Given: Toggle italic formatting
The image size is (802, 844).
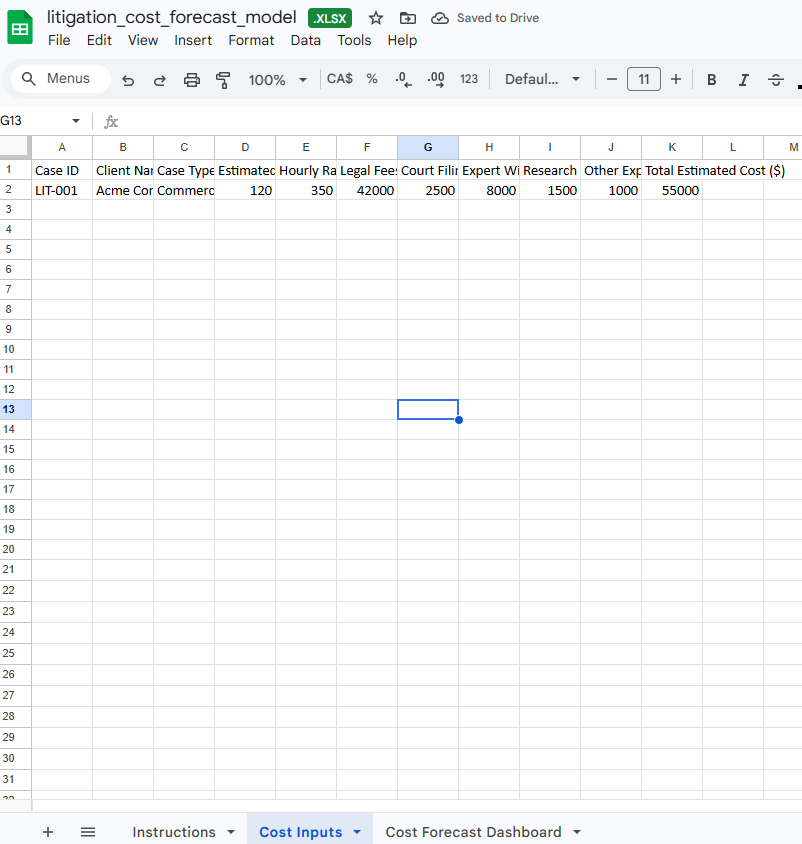Looking at the screenshot, I should click(x=743, y=80).
